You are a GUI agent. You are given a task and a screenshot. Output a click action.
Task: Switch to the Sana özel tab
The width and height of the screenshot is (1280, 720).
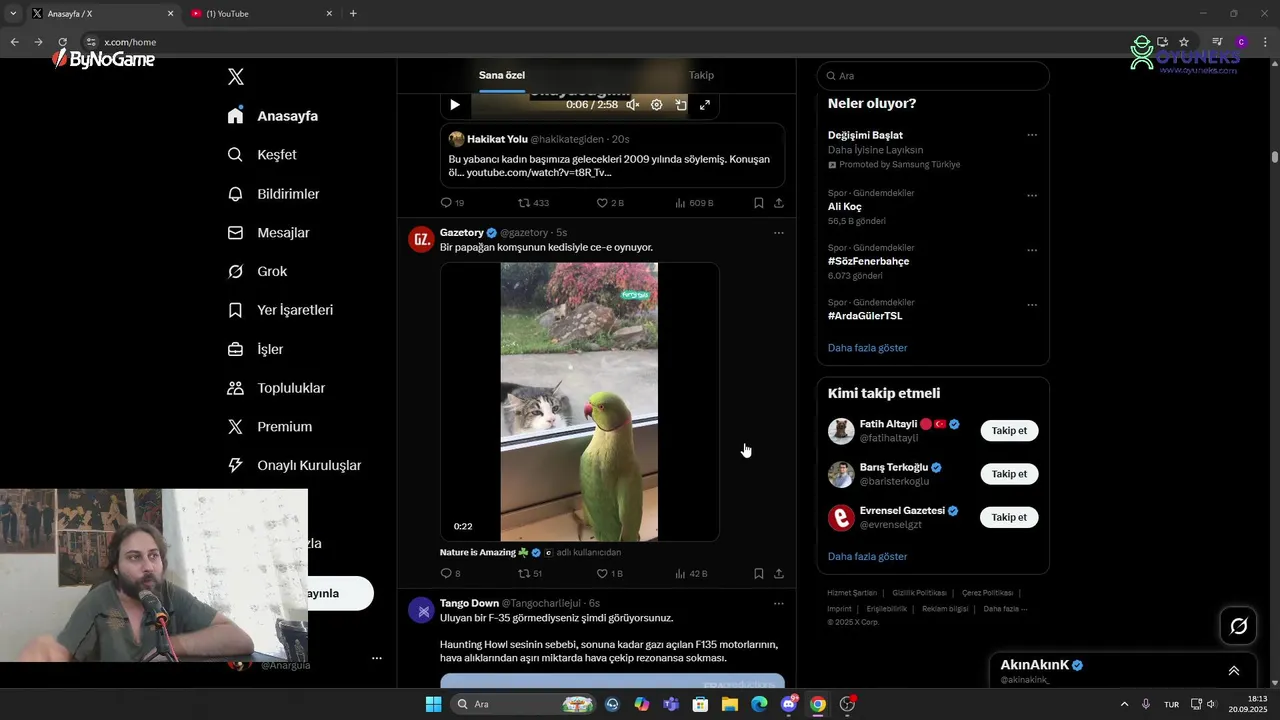point(501,75)
